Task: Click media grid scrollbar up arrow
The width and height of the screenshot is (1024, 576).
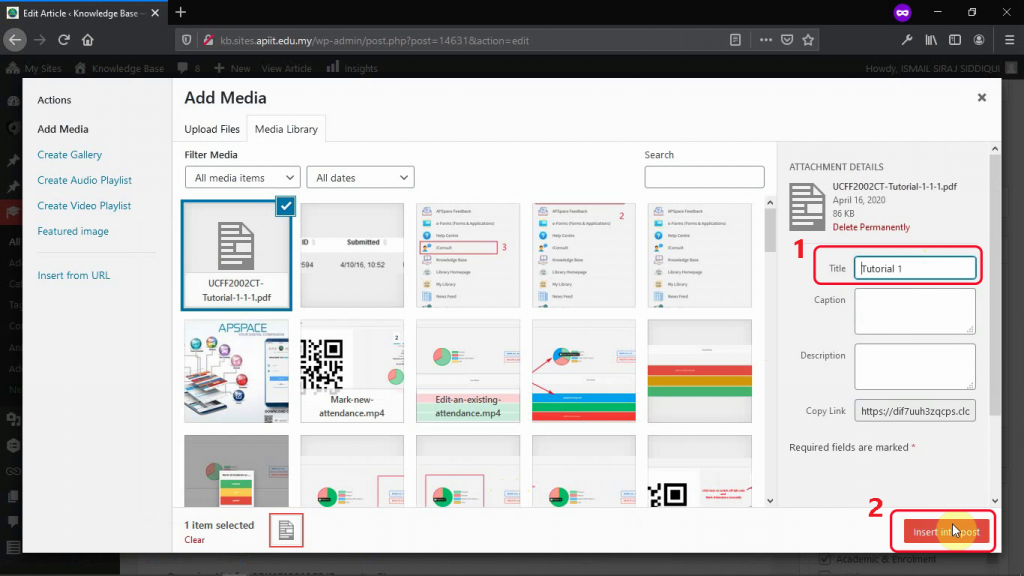Action: [x=770, y=202]
